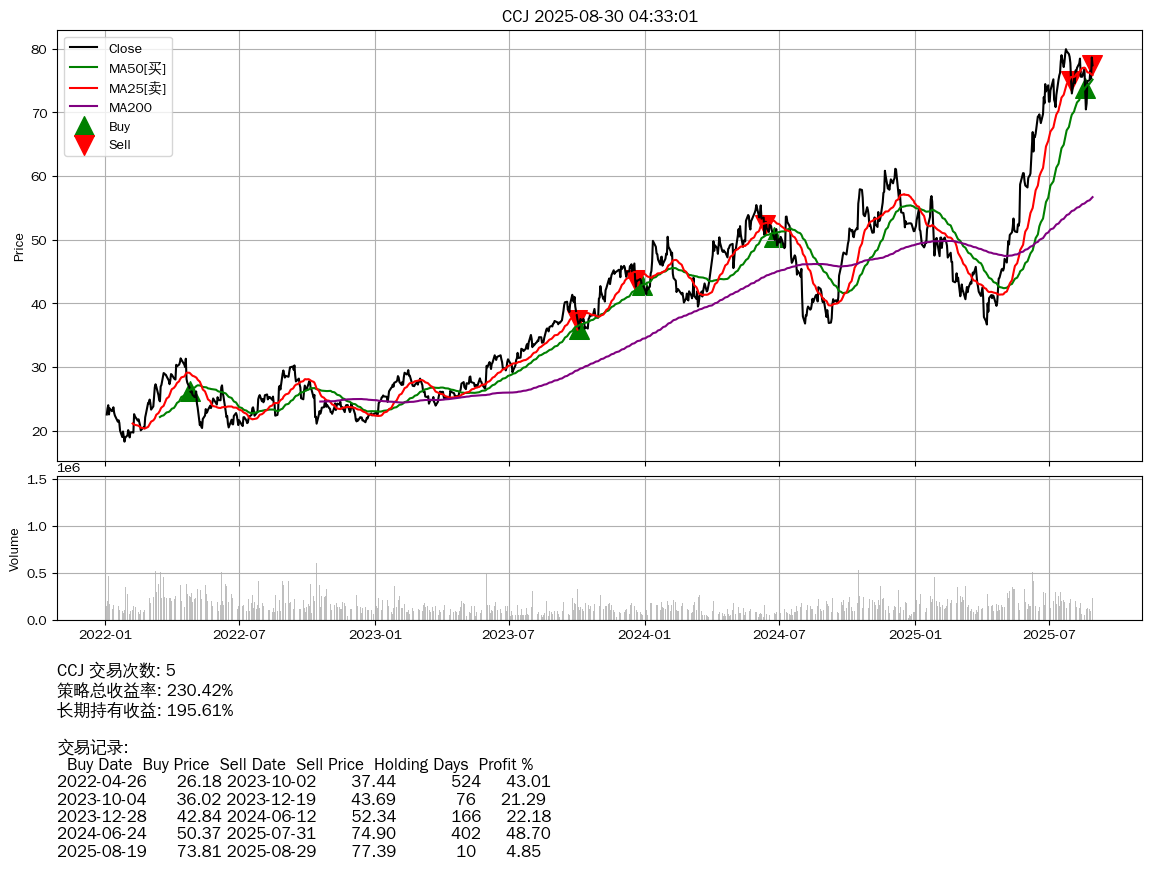Click the 2024-01 x-axis tick label
This screenshot has width=1152, height=869.
(x=645, y=633)
